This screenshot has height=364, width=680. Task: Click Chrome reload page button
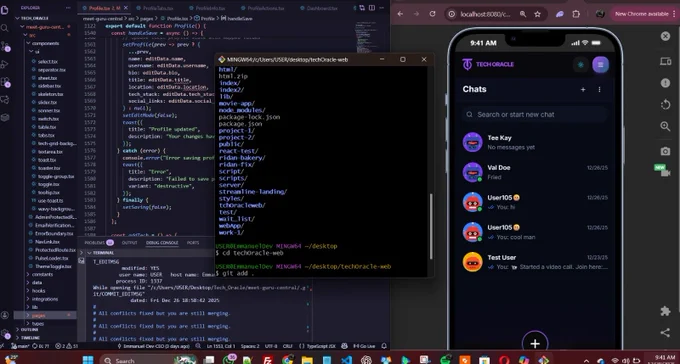pos(432,14)
